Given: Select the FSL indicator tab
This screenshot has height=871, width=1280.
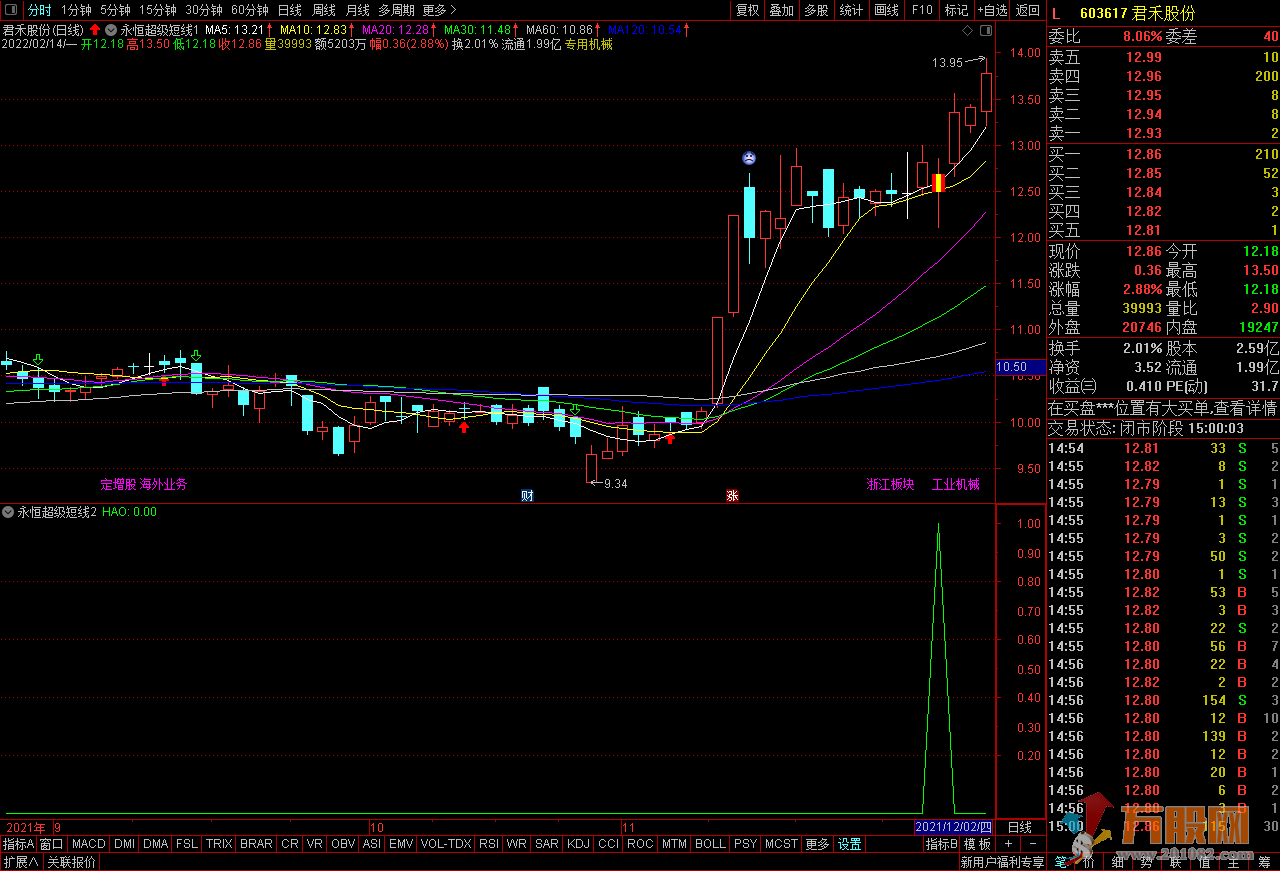Looking at the screenshot, I should (187, 844).
